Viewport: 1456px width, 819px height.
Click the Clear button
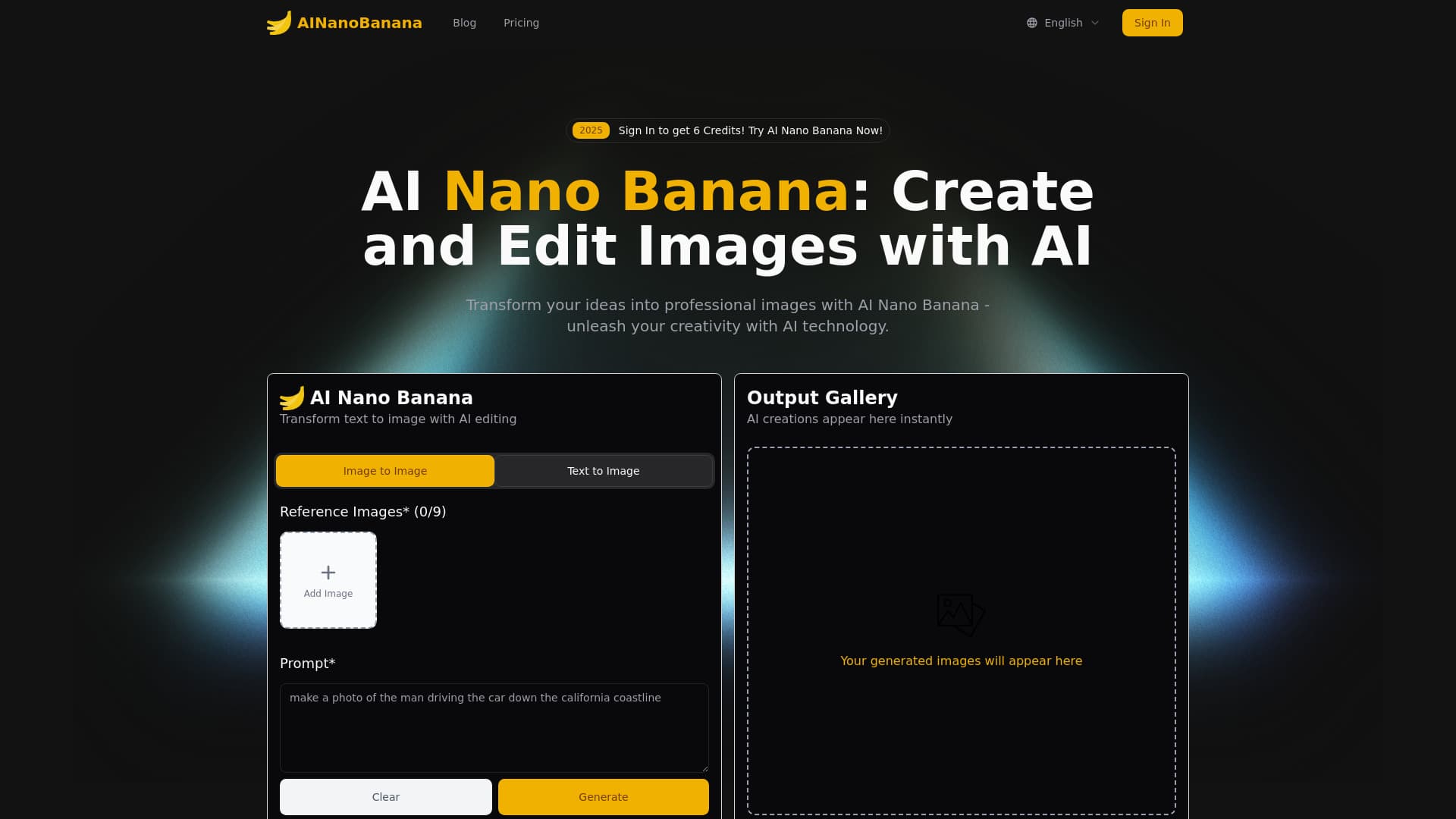[385, 796]
